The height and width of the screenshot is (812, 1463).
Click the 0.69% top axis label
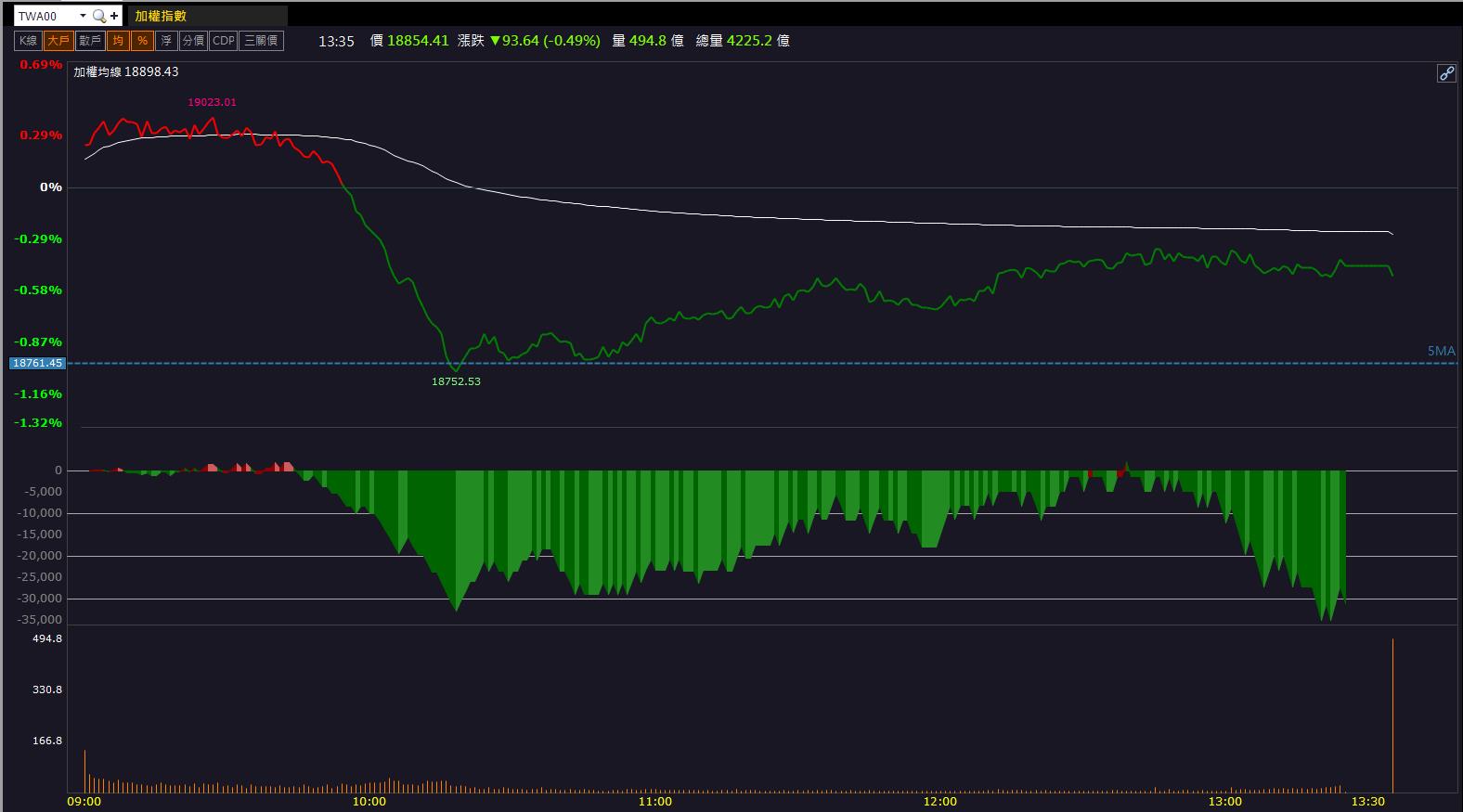coord(41,65)
